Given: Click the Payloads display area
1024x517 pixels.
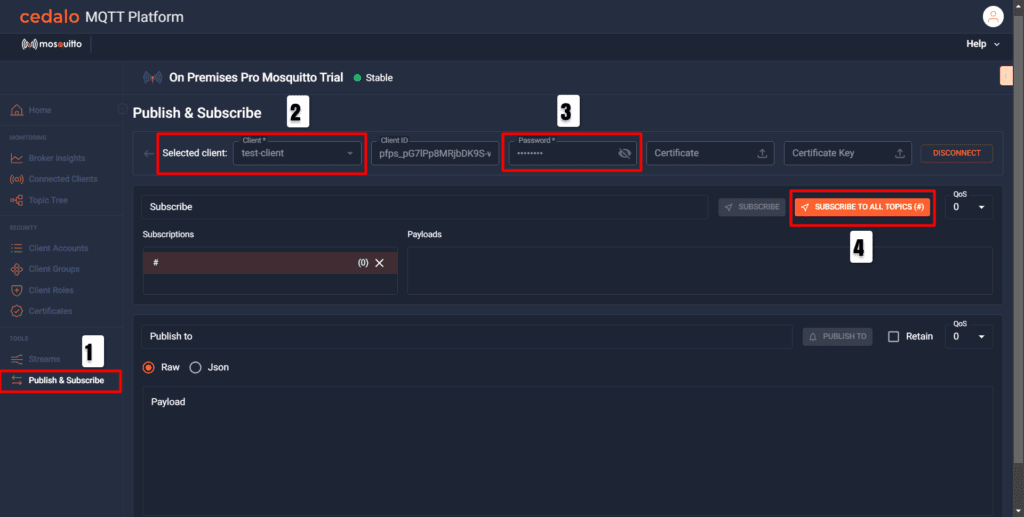Looking at the screenshot, I should pos(699,270).
